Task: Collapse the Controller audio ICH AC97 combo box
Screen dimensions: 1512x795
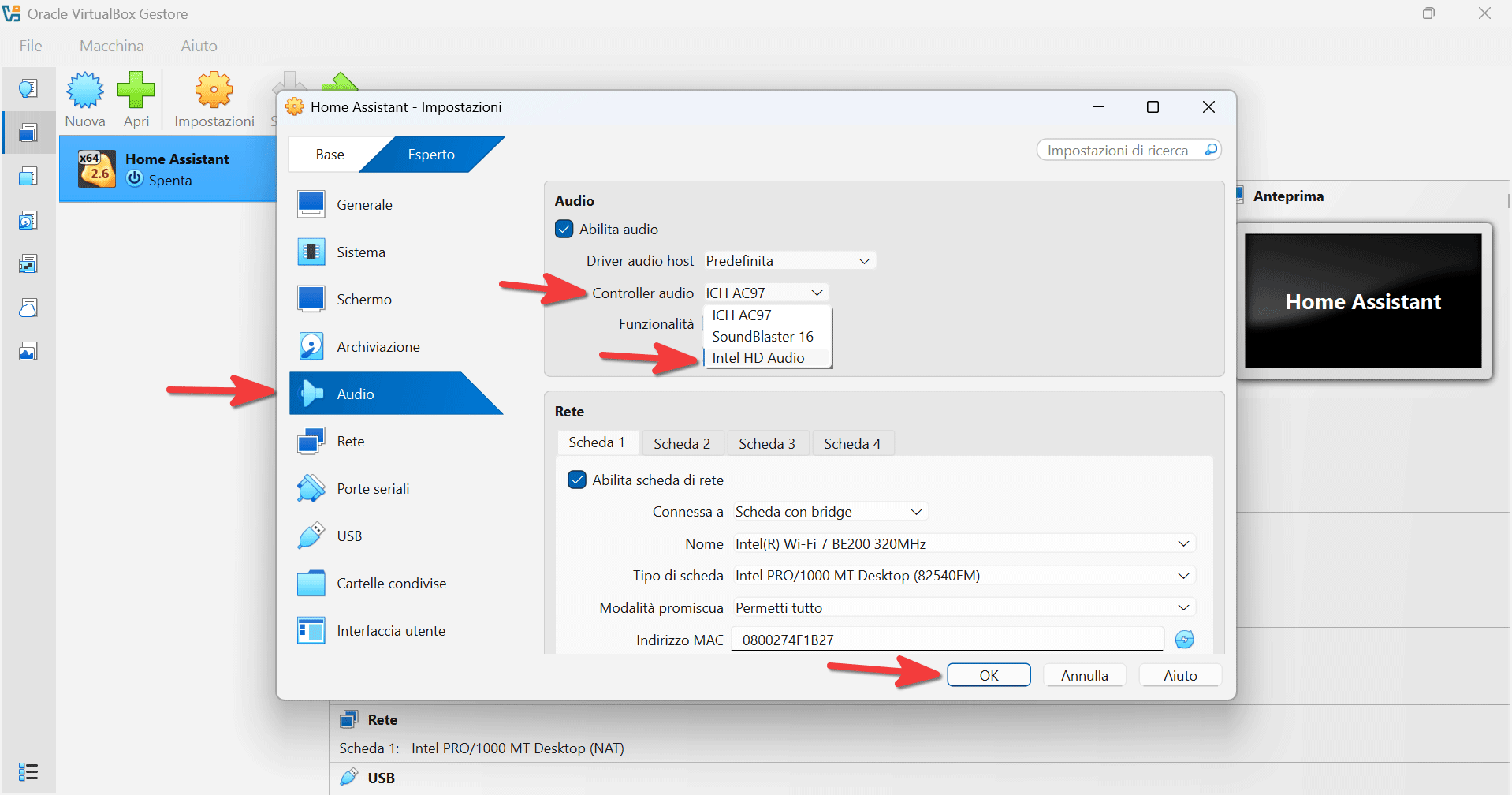Action: coord(765,293)
